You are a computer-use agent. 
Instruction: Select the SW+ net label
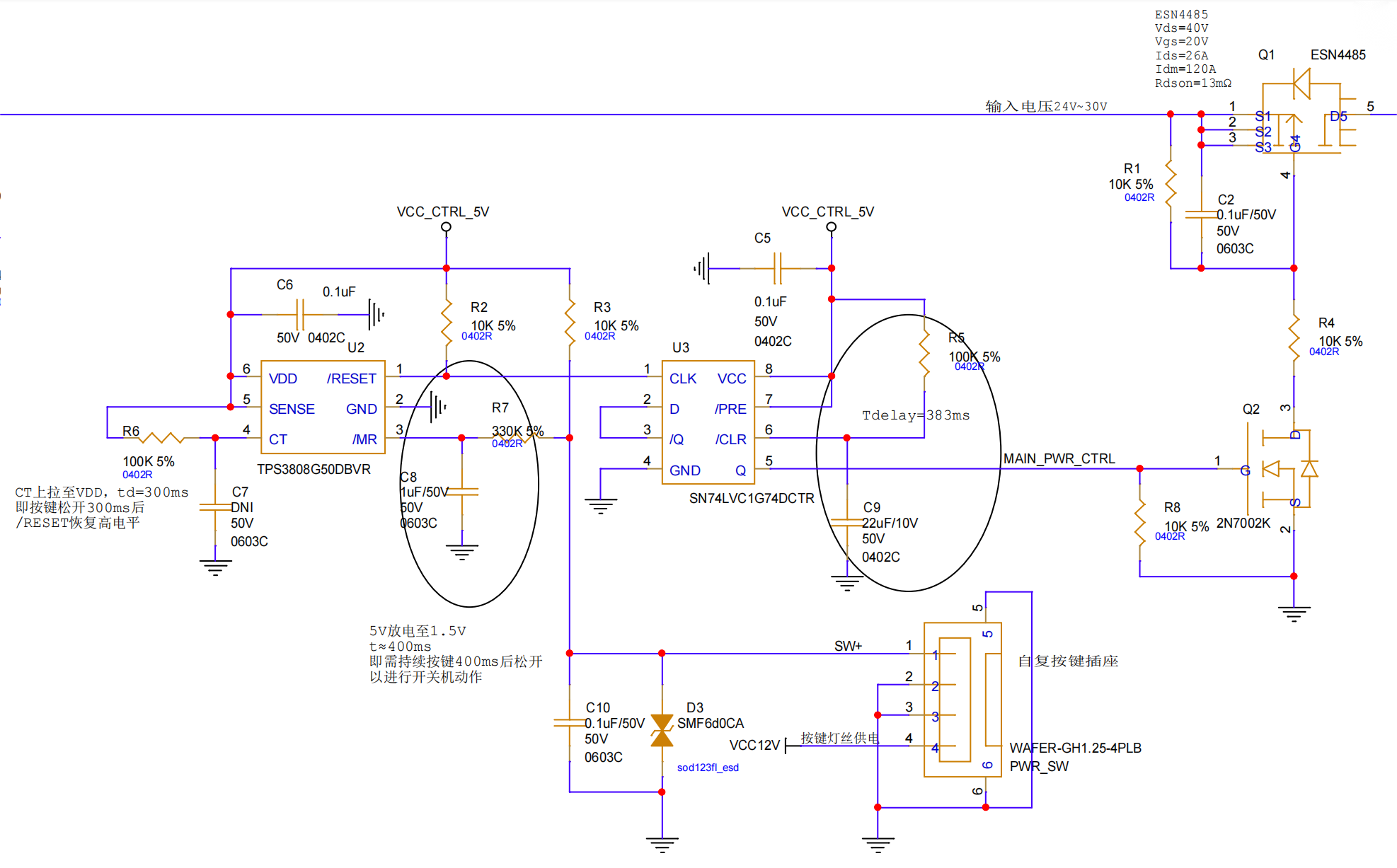(x=848, y=646)
